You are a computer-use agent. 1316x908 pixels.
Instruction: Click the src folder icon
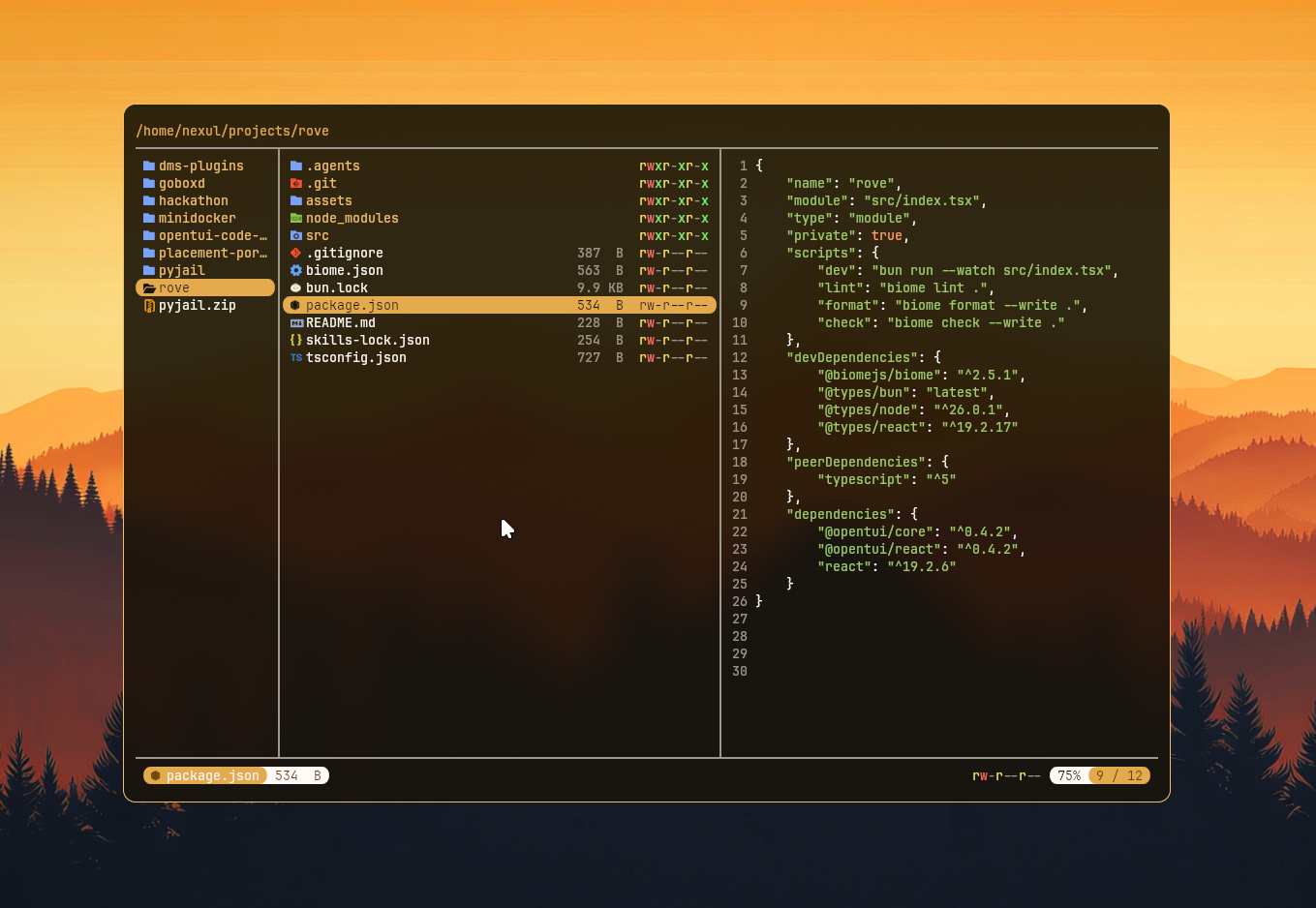[x=296, y=235]
